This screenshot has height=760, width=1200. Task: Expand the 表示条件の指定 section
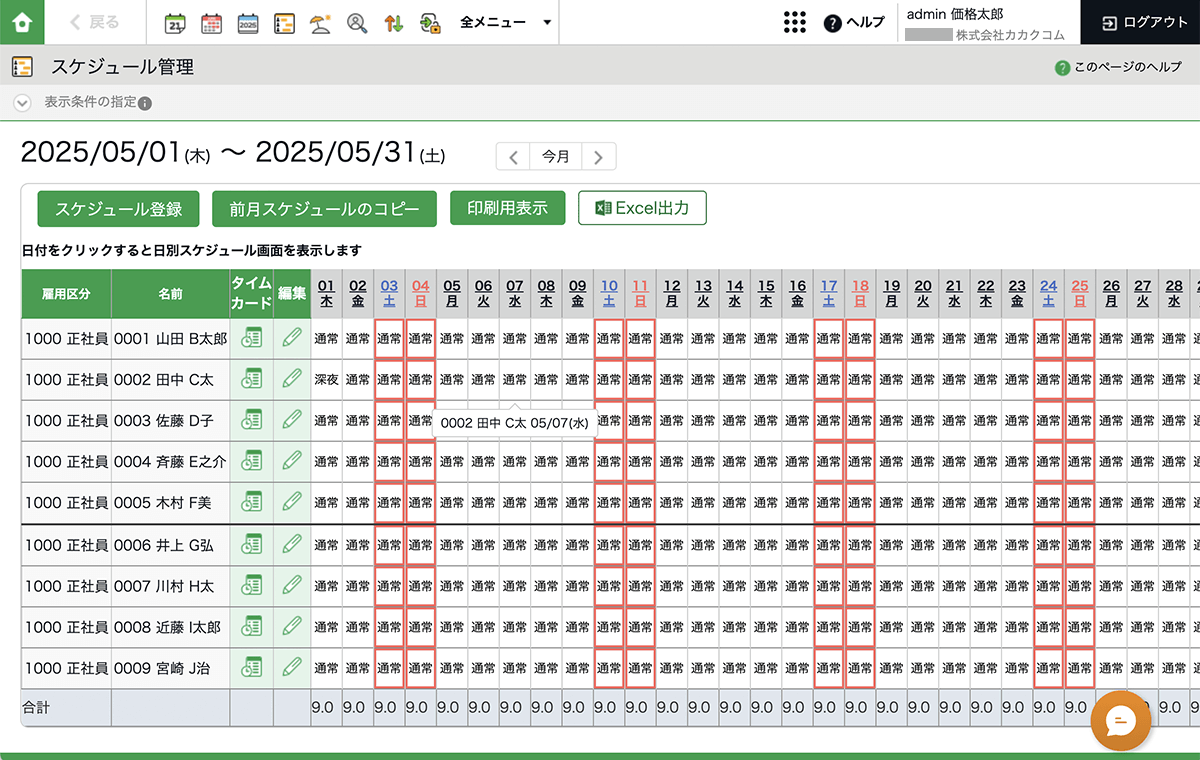tap(22, 103)
